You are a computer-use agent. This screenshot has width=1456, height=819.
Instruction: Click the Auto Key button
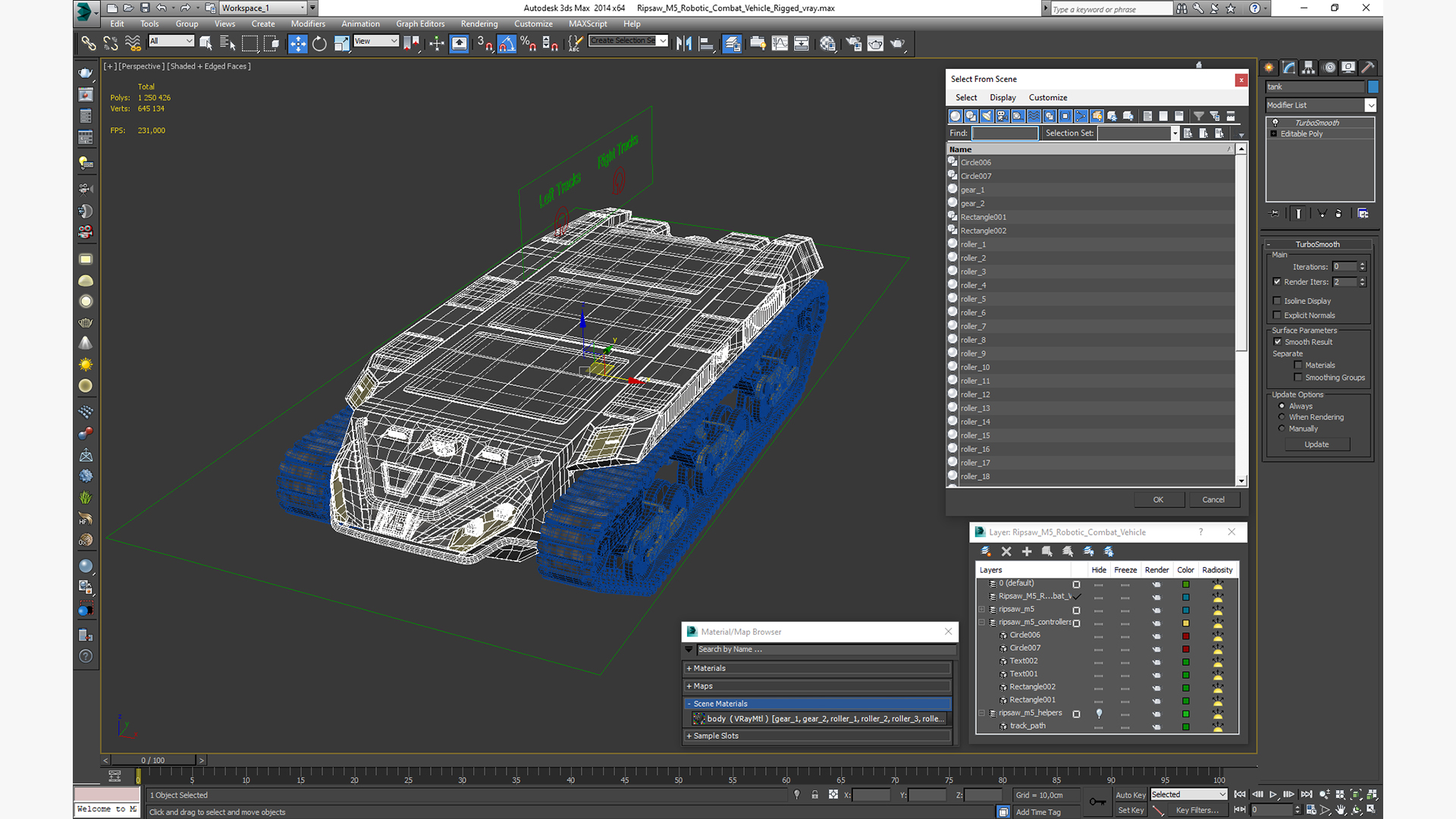coord(1130,795)
